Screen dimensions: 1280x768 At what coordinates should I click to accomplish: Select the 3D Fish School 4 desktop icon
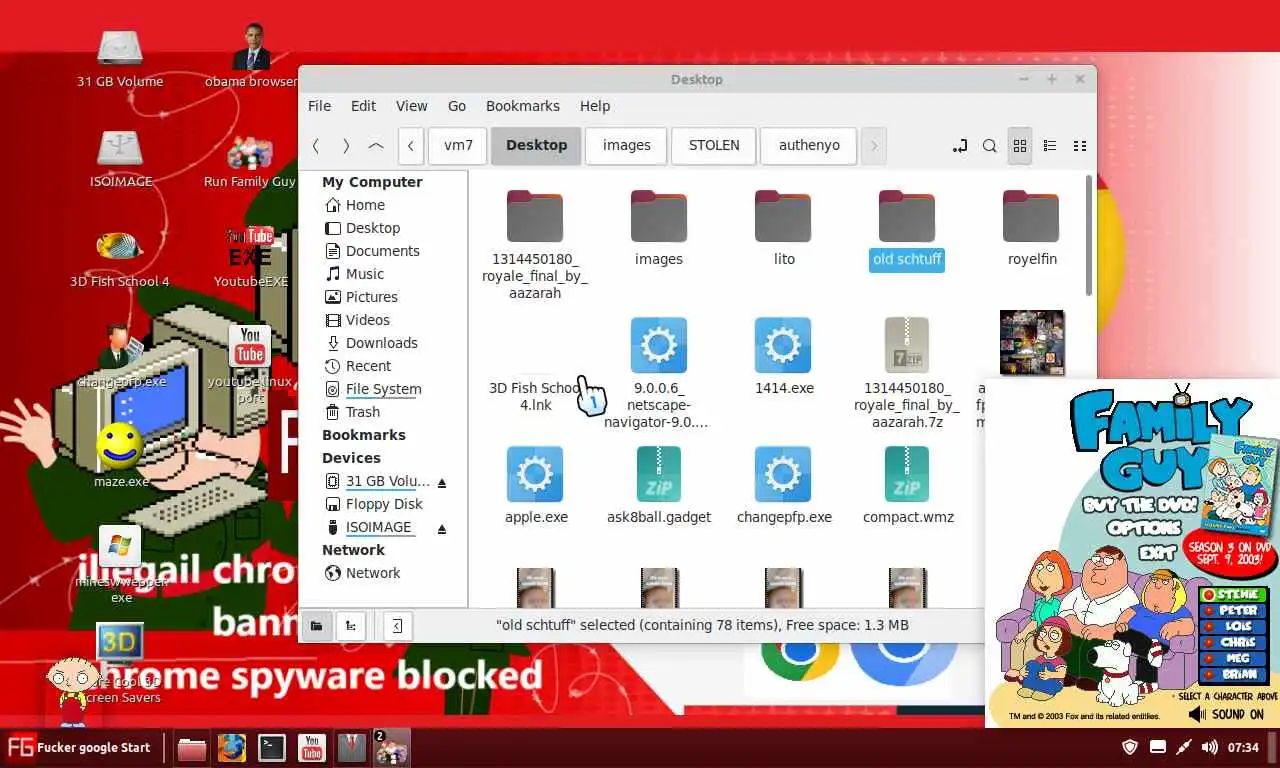click(x=120, y=247)
